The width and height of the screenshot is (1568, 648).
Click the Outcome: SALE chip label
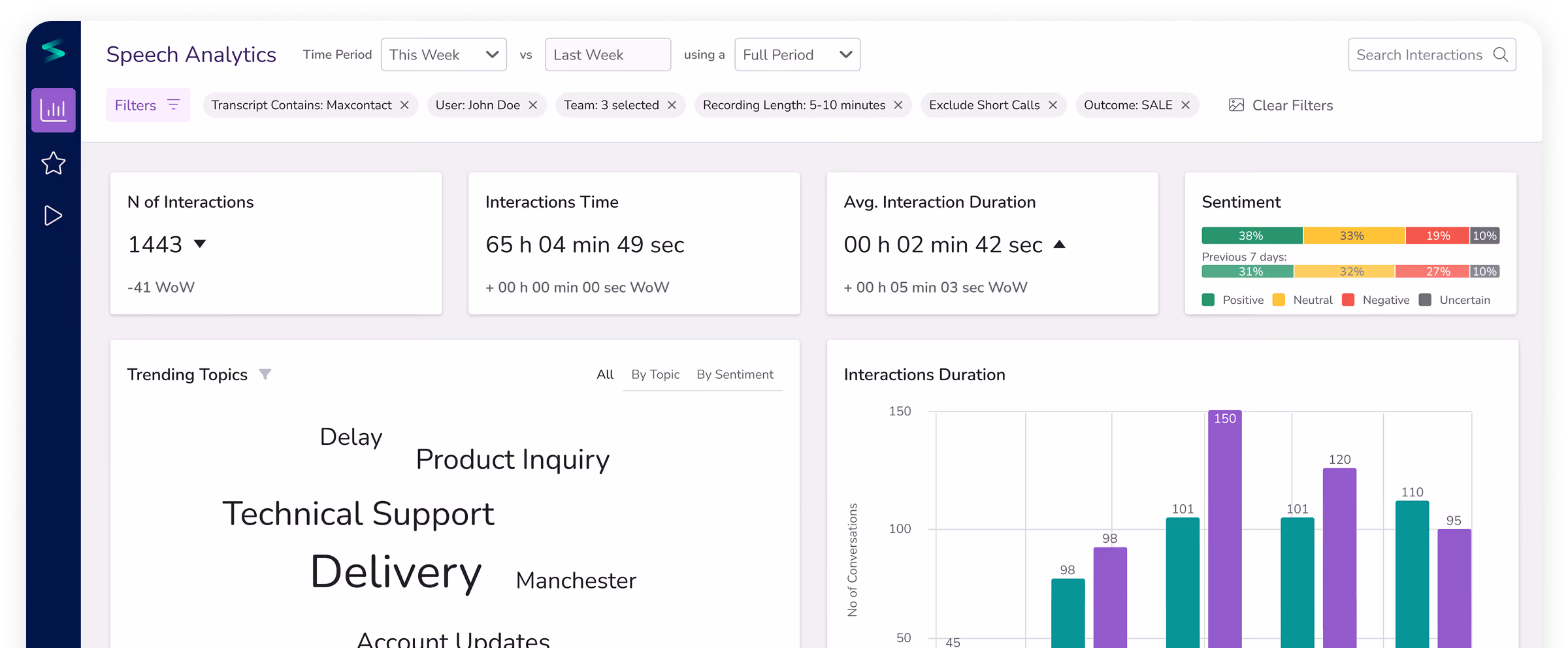point(1128,105)
